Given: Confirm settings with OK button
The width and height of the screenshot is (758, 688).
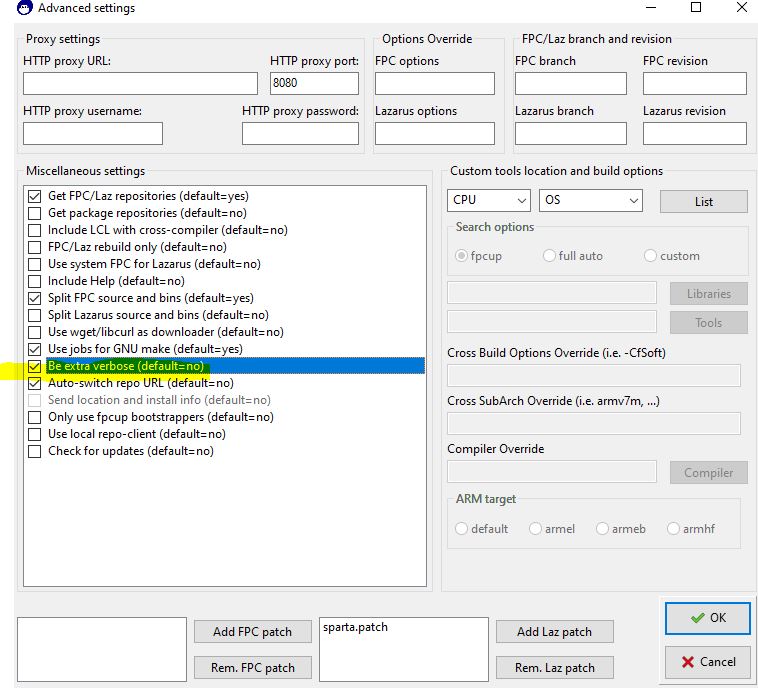Looking at the screenshot, I should click(x=707, y=618).
